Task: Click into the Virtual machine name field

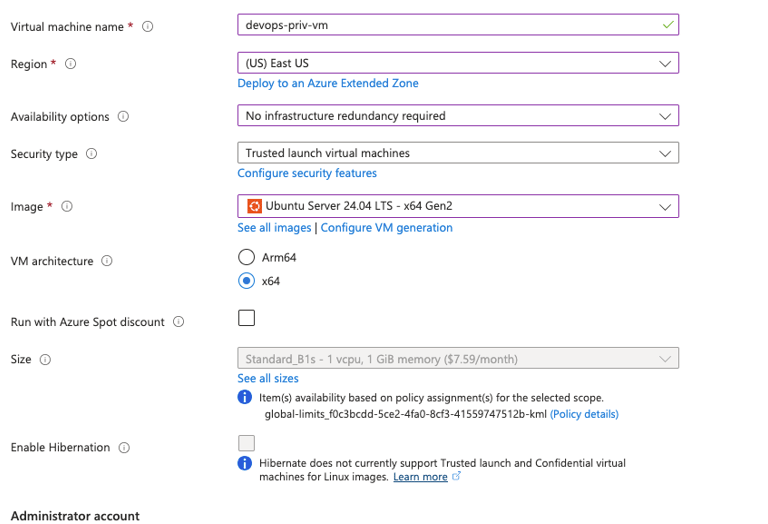Action: point(450,26)
